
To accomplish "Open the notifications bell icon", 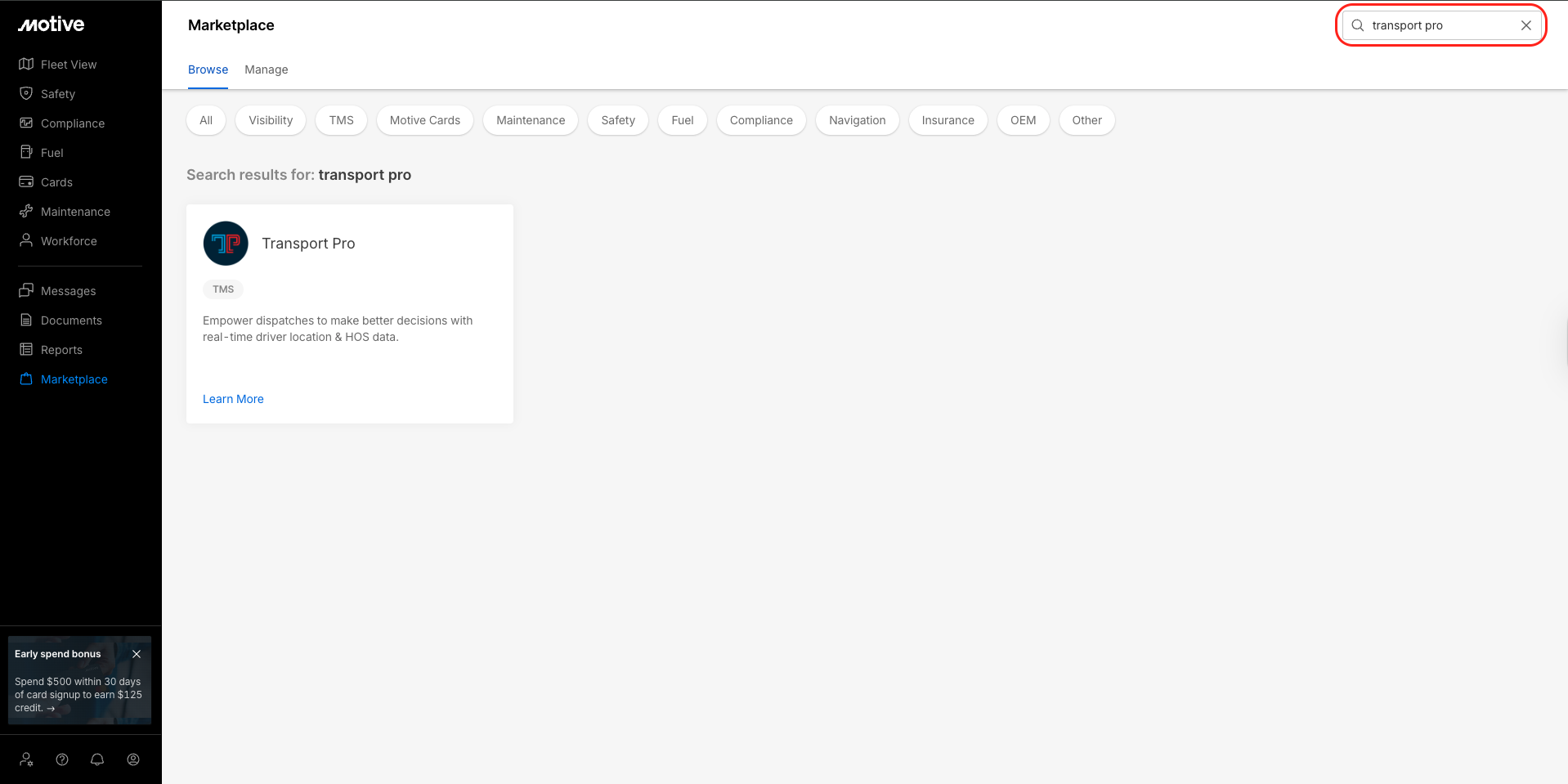I will click(x=97, y=759).
